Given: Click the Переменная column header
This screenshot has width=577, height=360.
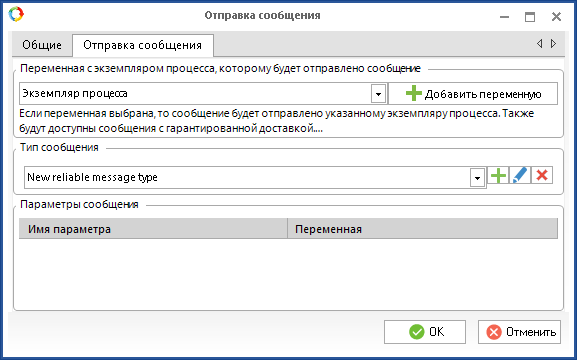Looking at the screenshot, I should tap(423, 229).
